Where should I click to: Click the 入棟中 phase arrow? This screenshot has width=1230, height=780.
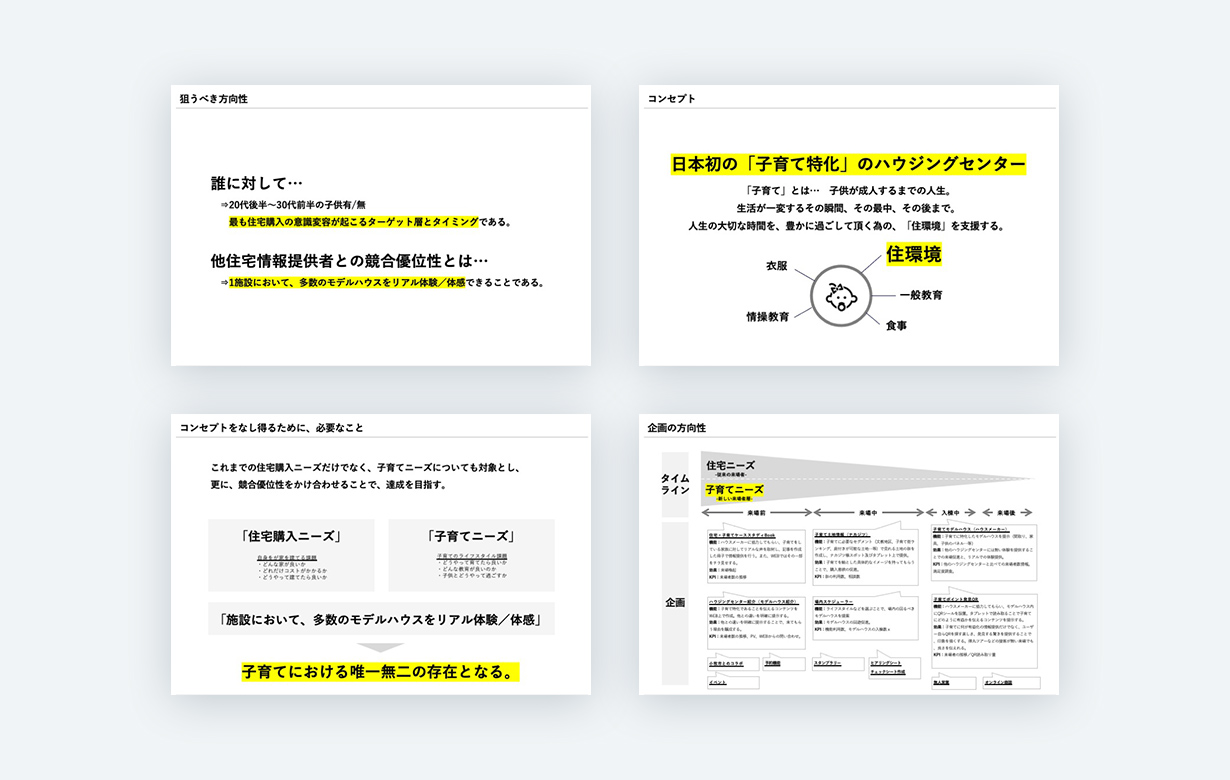point(952,512)
